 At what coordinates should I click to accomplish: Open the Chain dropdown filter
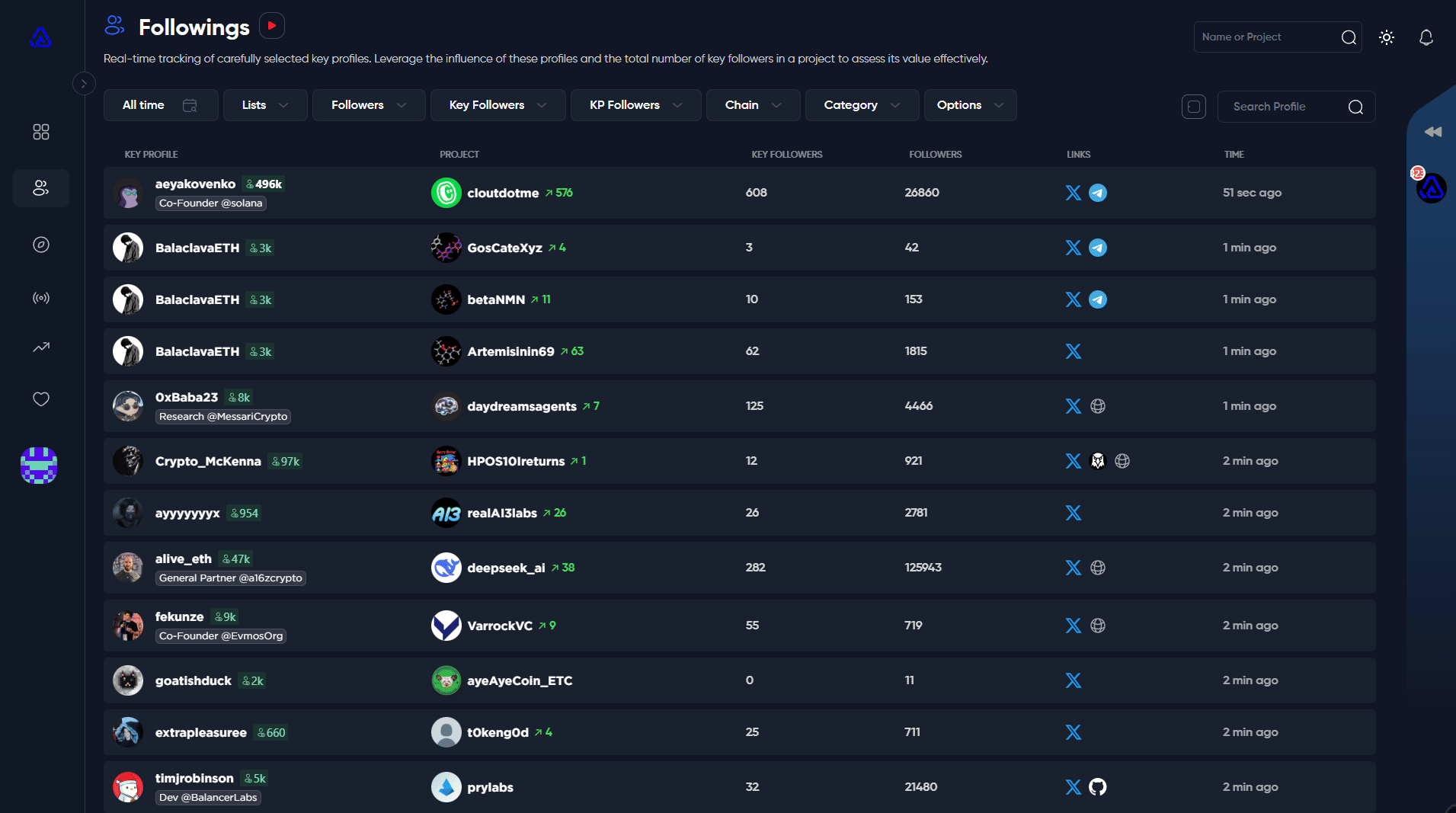pyautogui.click(x=753, y=105)
